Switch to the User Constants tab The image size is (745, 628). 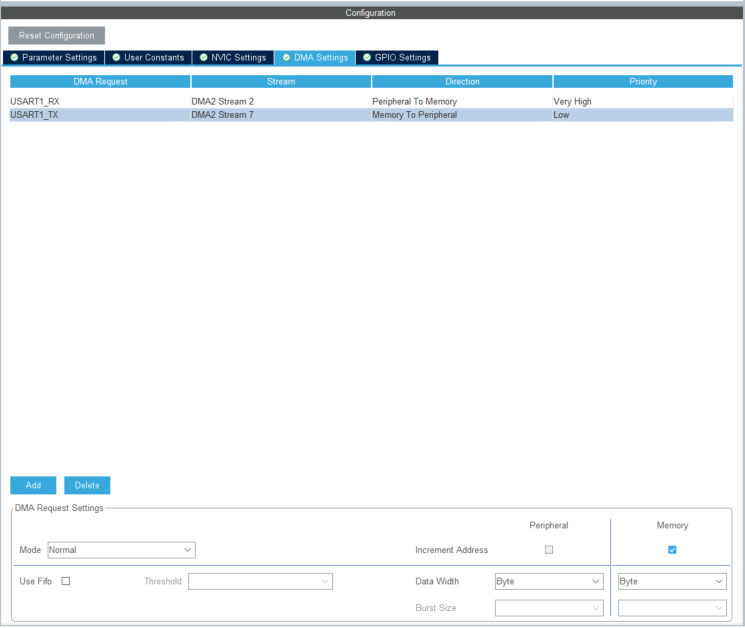pos(148,57)
